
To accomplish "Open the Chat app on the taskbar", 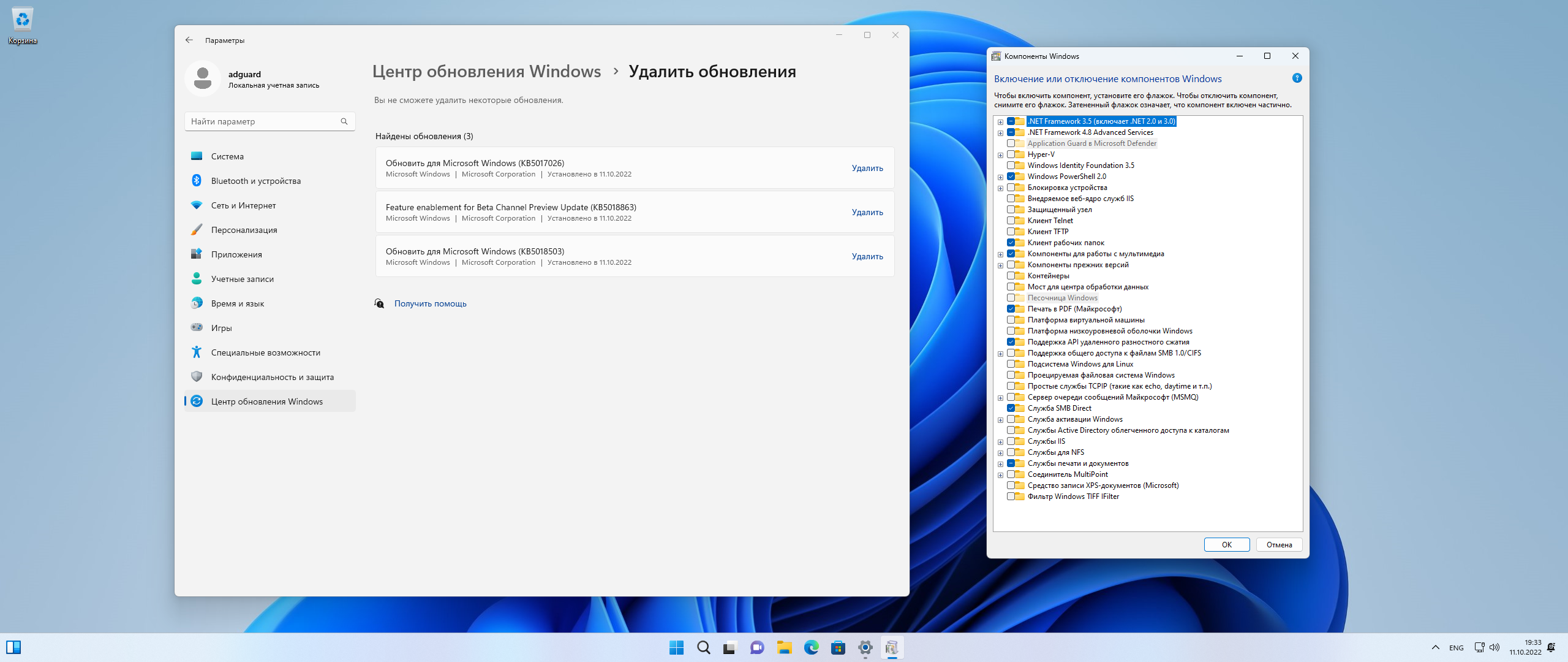I will tap(757, 648).
